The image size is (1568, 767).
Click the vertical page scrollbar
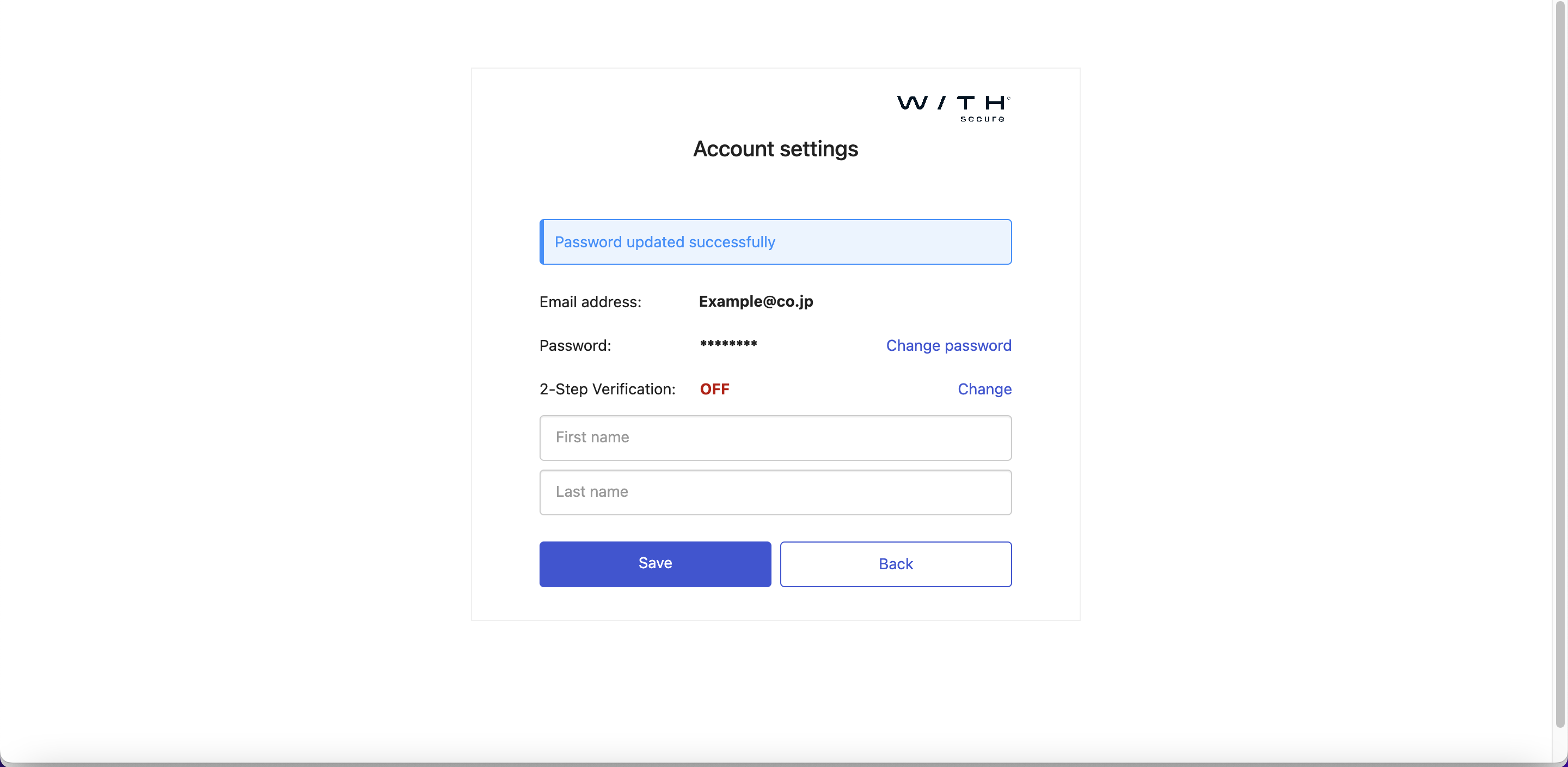tap(1559, 366)
